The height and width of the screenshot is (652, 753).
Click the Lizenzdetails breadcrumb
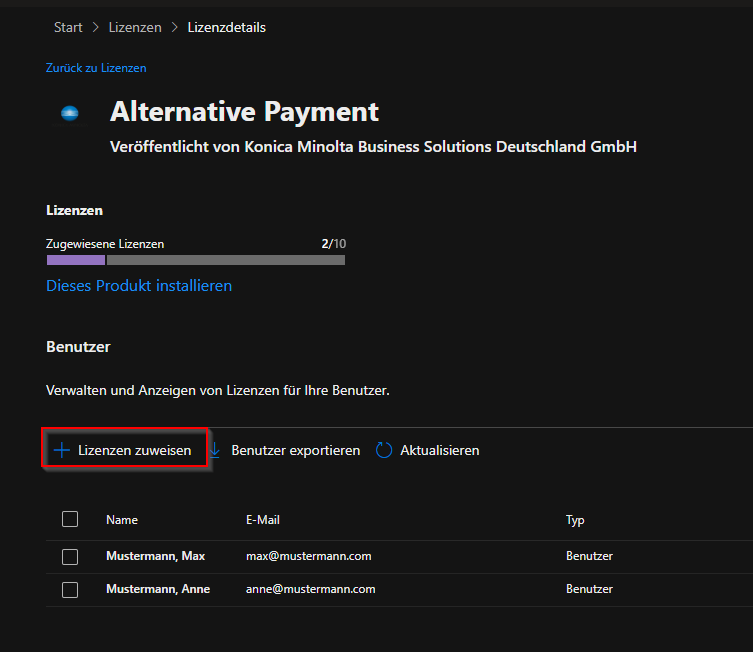point(226,27)
